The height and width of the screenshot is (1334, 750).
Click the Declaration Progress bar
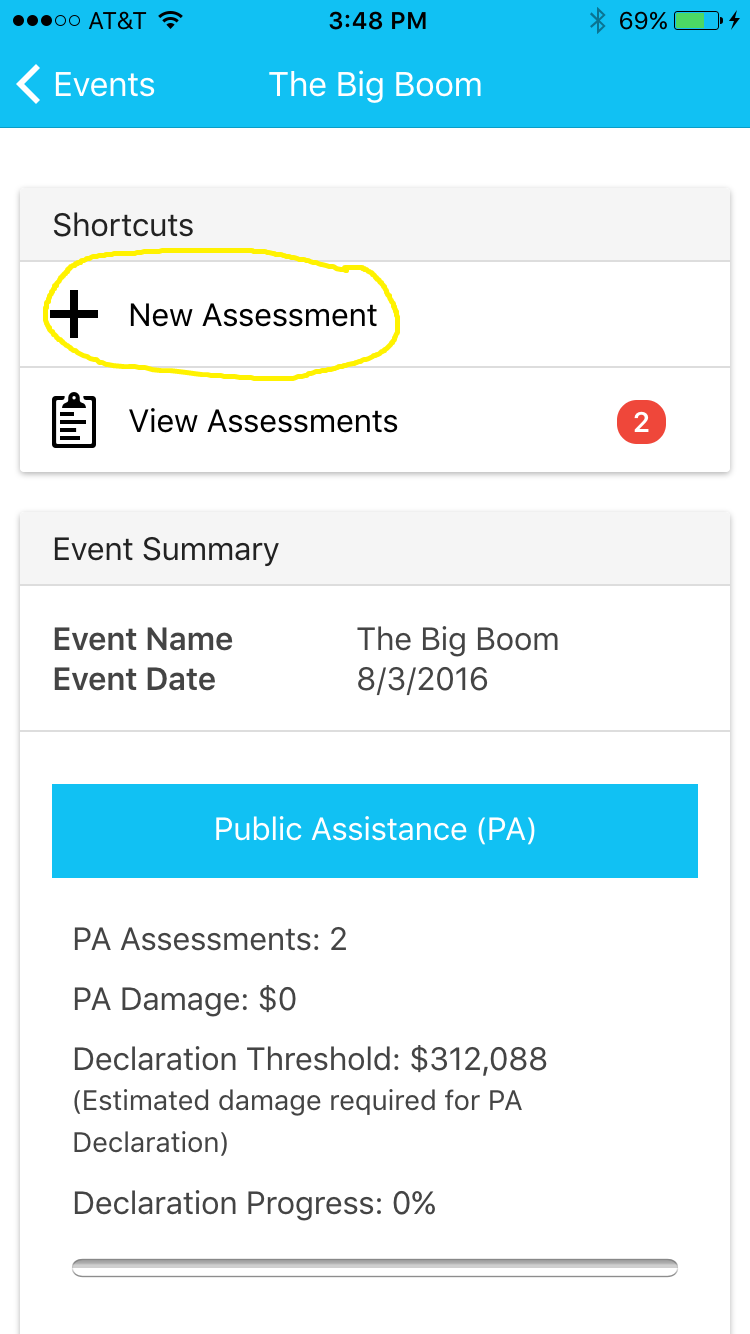click(x=375, y=1268)
